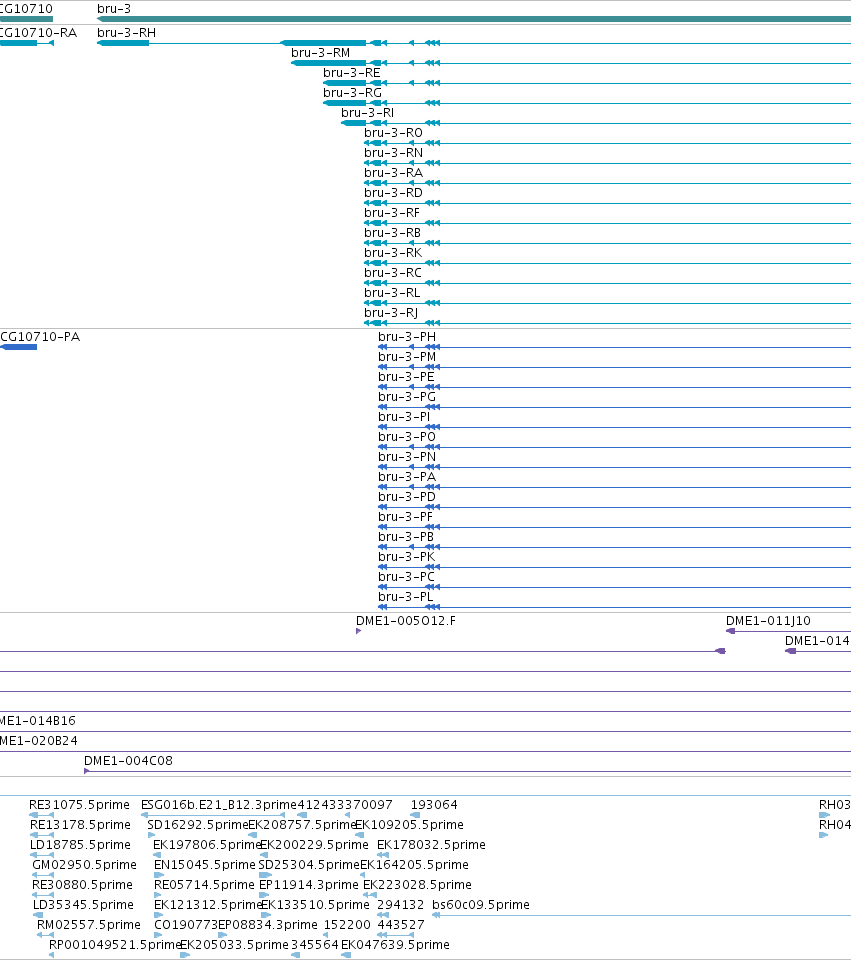Viewport: 851px width, 960px height.
Task: Click on transcript bru-3-RO
Action: pos(393,133)
